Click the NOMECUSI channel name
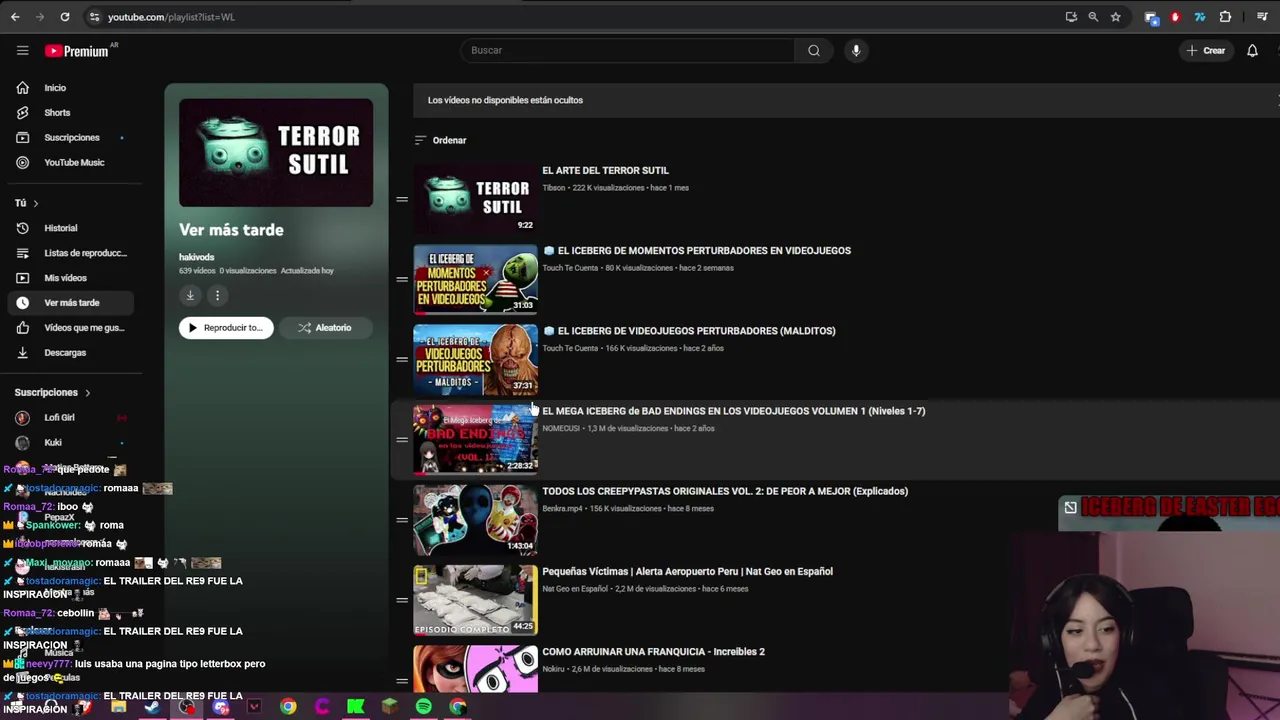Screen dimensions: 1280x720 click(x=560, y=428)
